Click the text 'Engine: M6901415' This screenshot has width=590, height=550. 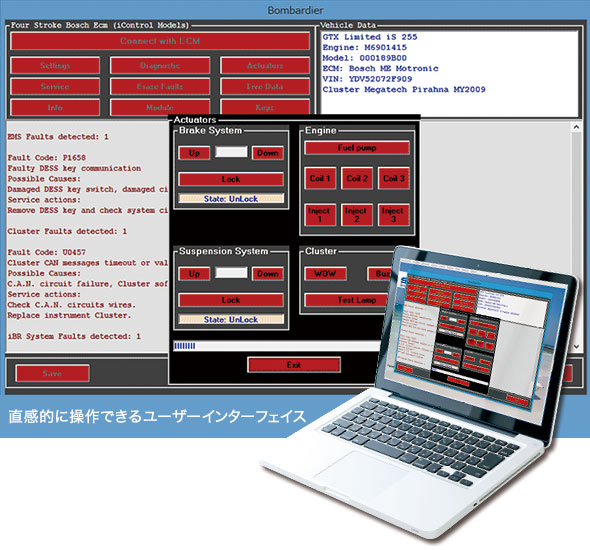pos(365,47)
